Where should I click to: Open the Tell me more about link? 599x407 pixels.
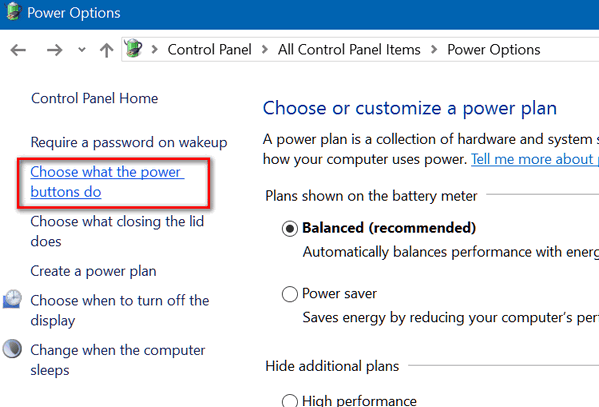click(x=535, y=159)
